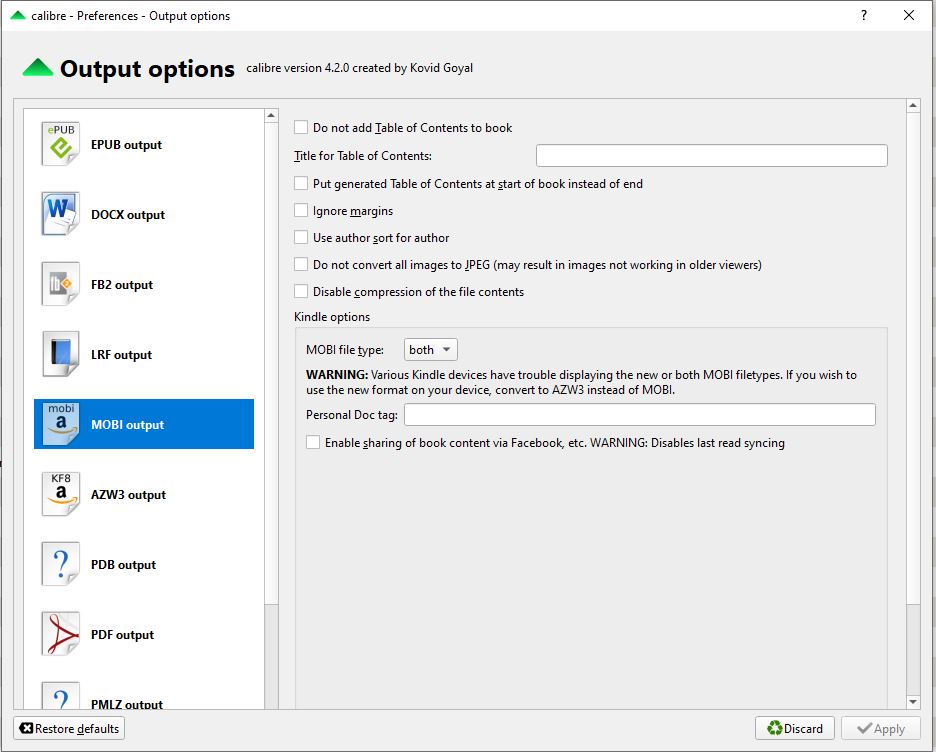Enable Do not add Table of Contents
This screenshot has width=936, height=752.
click(301, 127)
